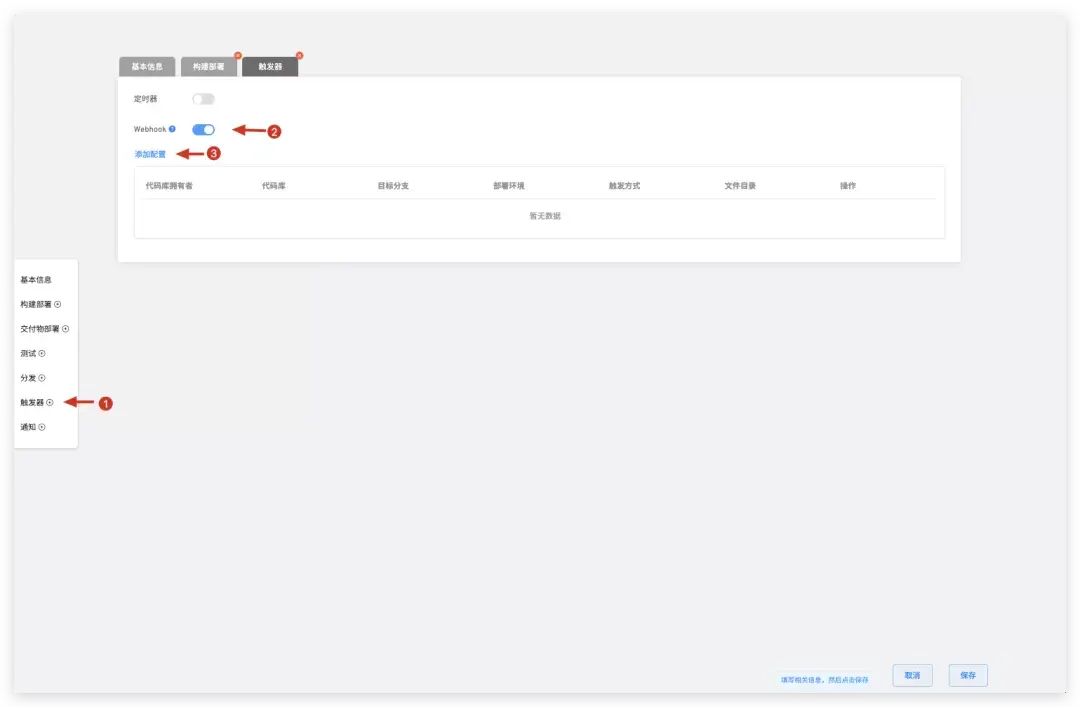Expand 构建部署 in the left sidebar
Viewport: 1080px width, 707px height.
[58, 304]
